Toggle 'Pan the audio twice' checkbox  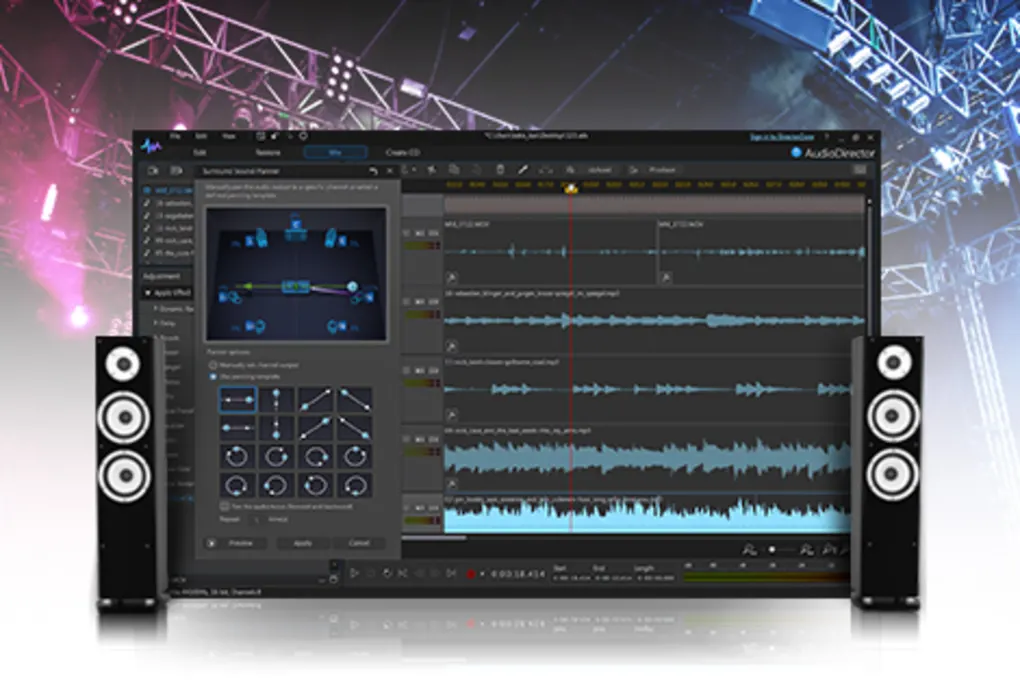(x=224, y=506)
